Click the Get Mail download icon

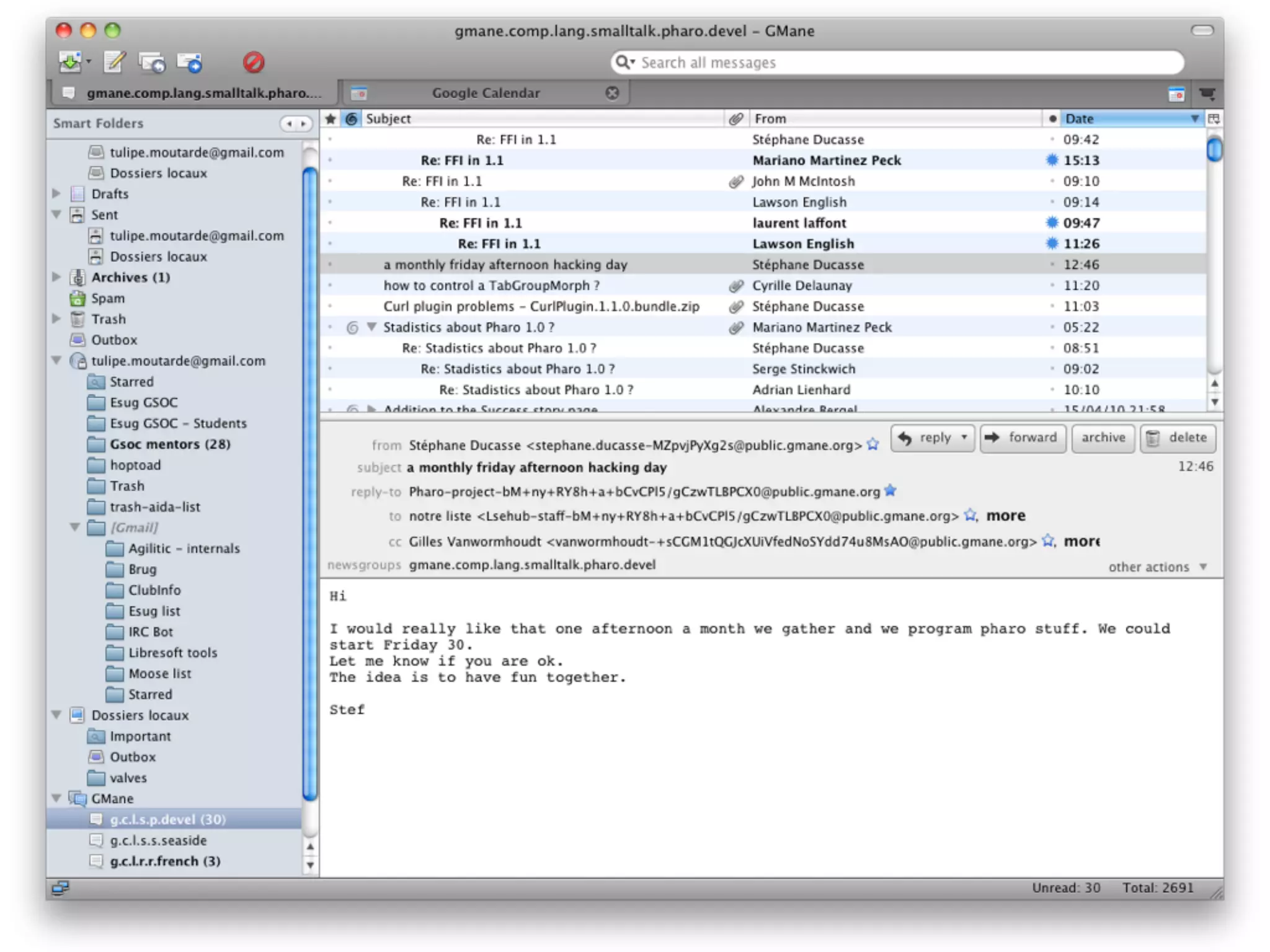[70, 62]
